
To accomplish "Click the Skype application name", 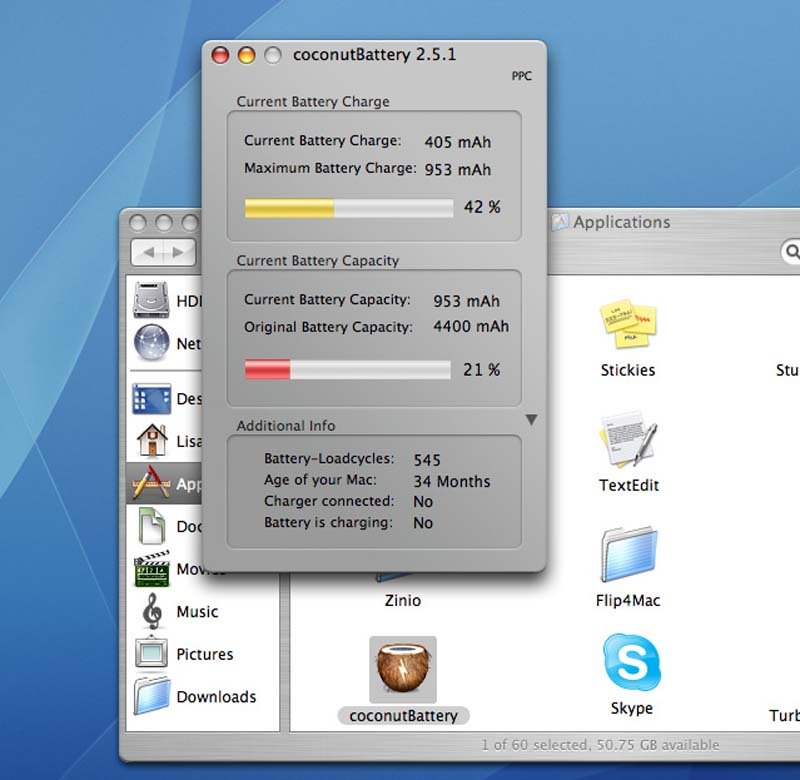I will pyautogui.click(x=632, y=708).
